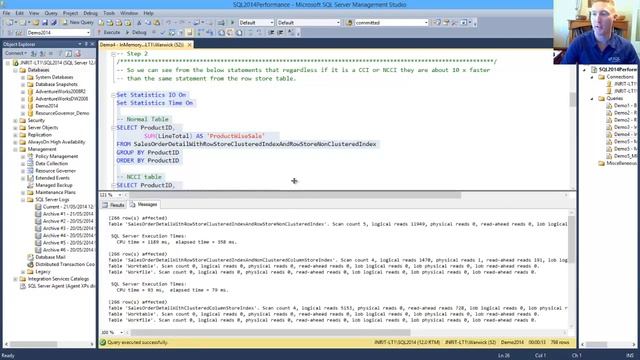This screenshot has height=360, width=640.
Task: Click the Messages pane horizontal scrollbar
Action: pos(270,332)
